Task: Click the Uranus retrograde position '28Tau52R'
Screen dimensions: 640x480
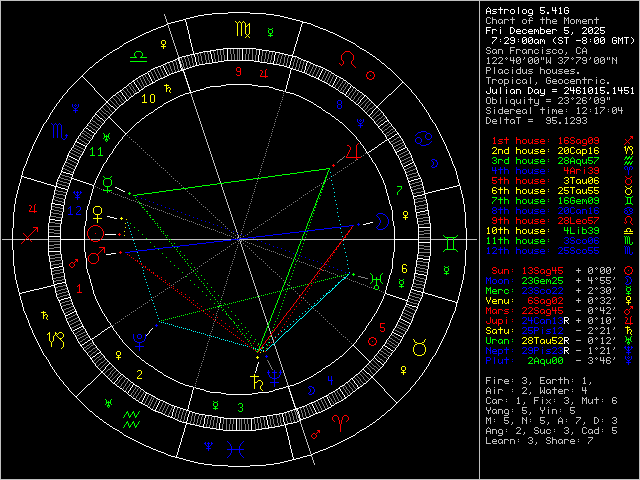Action: 545,341
